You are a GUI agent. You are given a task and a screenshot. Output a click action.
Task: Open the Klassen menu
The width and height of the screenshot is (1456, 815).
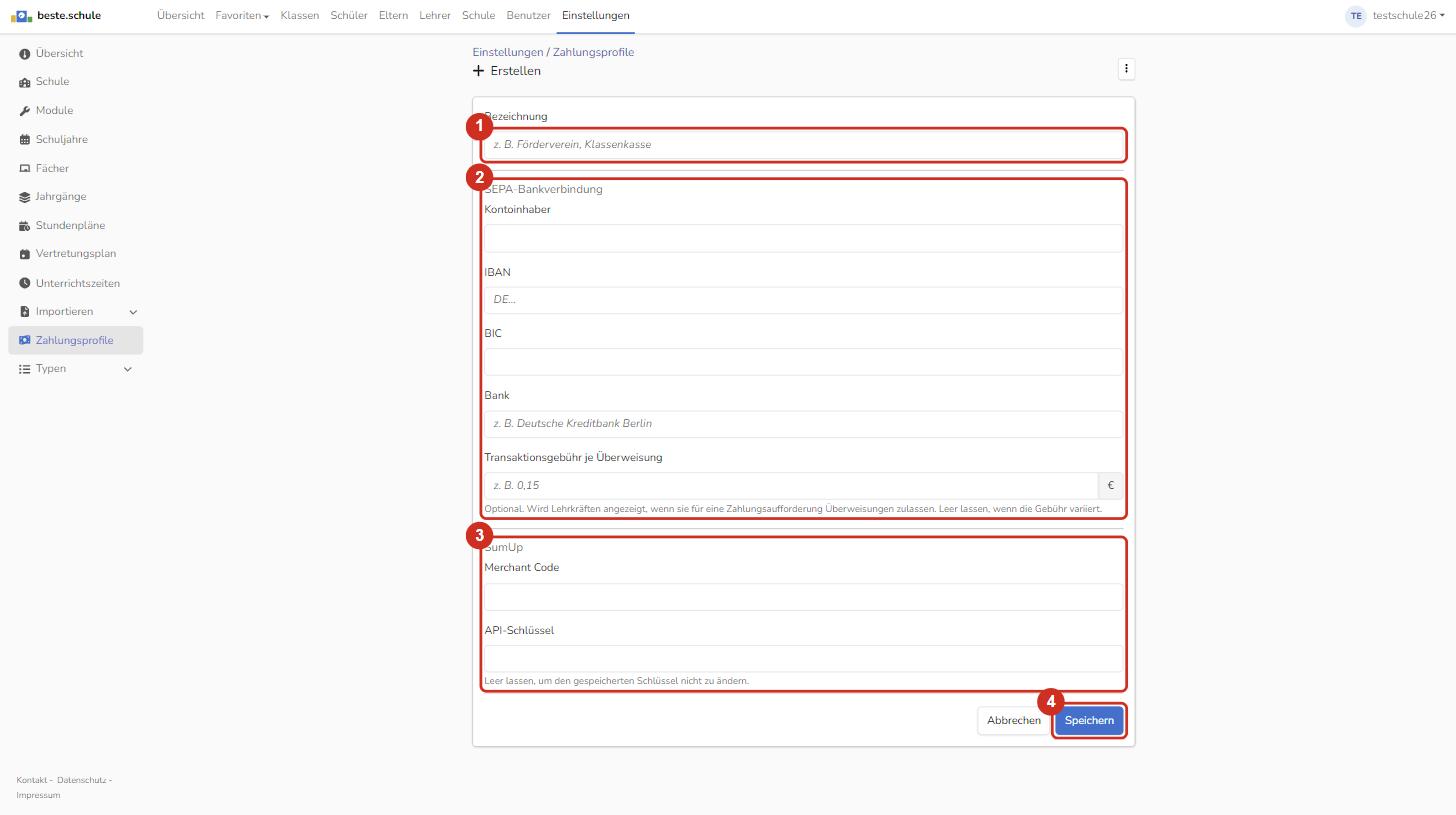point(300,16)
